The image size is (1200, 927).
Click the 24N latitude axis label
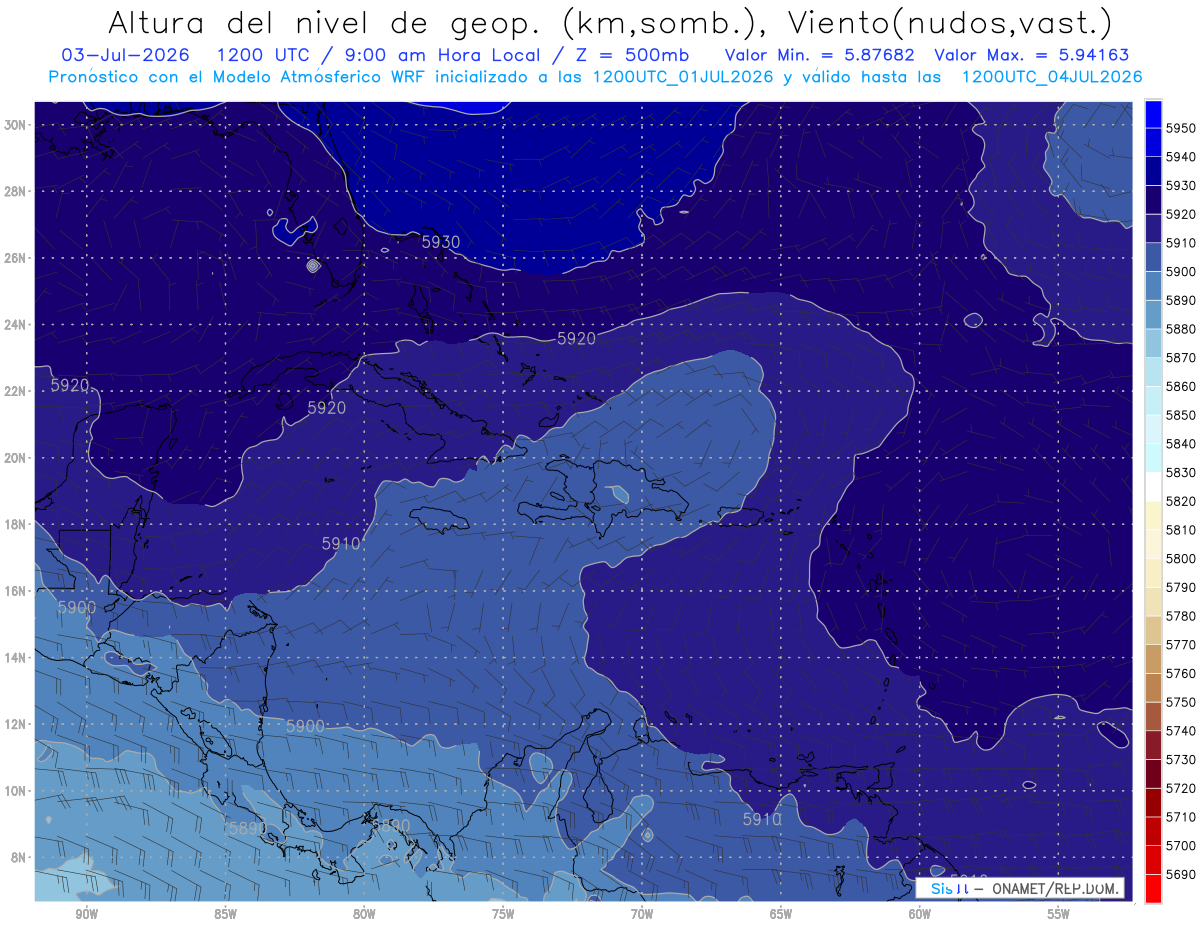coord(17,325)
